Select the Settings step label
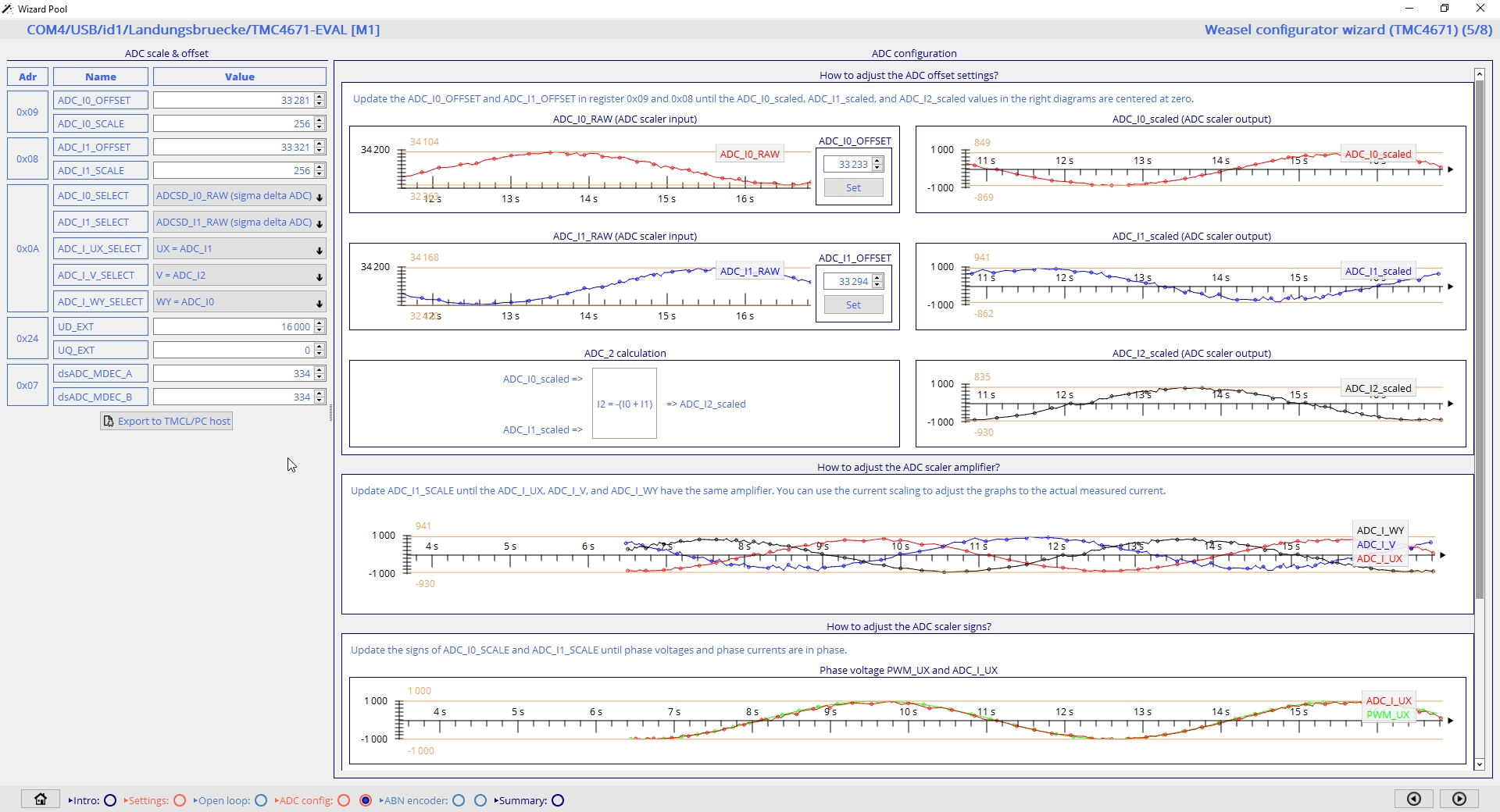This screenshot has width=1500, height=812. pos(145,800)
